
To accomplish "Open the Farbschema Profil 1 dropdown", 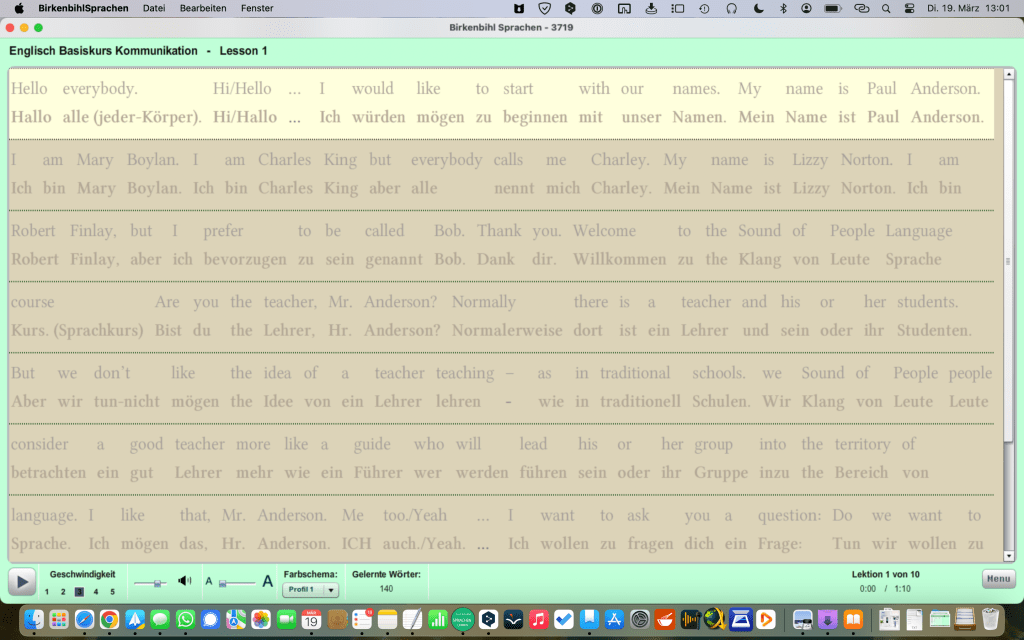I will click(x=311, y=590).
